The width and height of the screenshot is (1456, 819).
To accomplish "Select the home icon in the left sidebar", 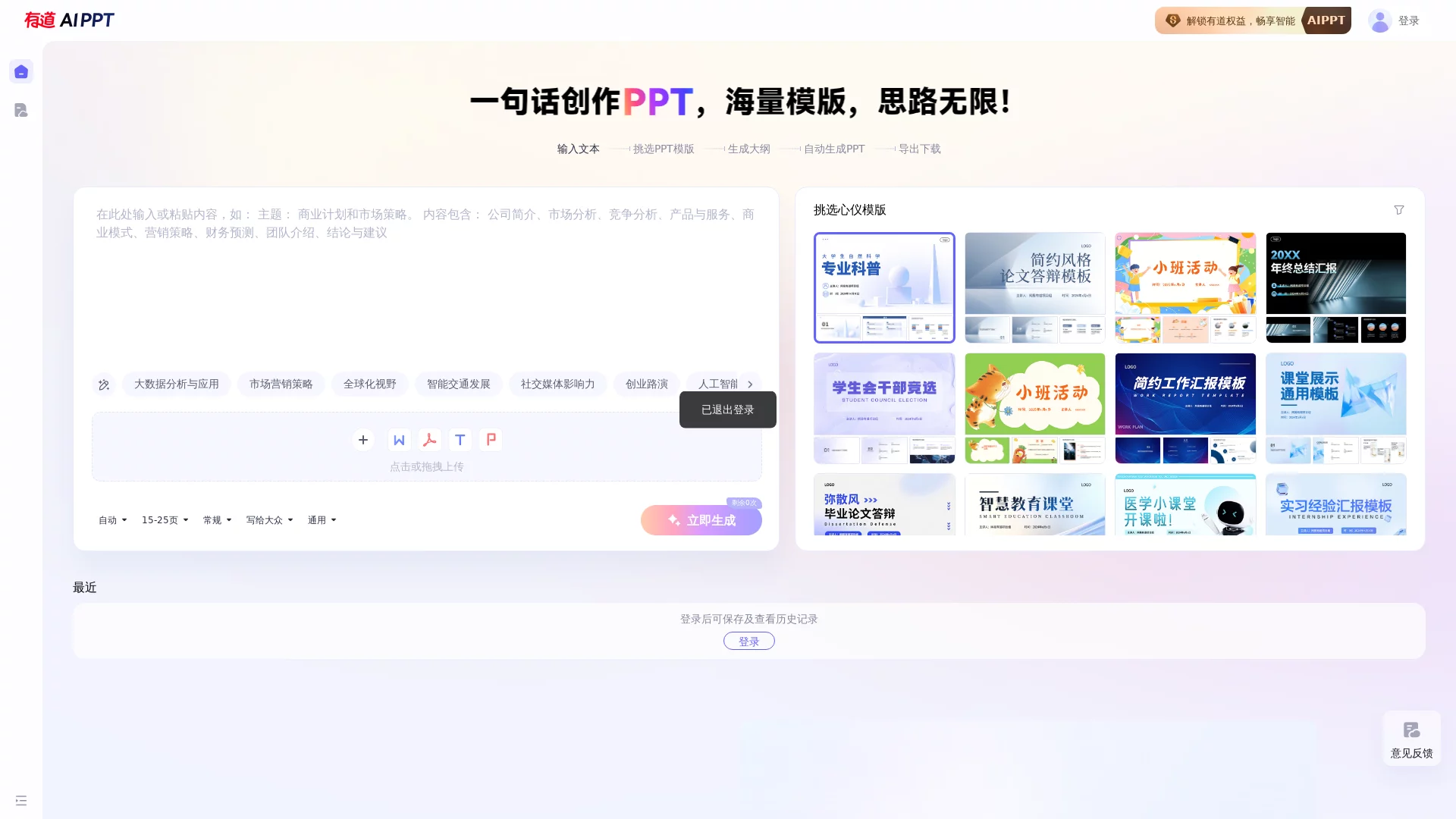I will (x=21, y=71).
